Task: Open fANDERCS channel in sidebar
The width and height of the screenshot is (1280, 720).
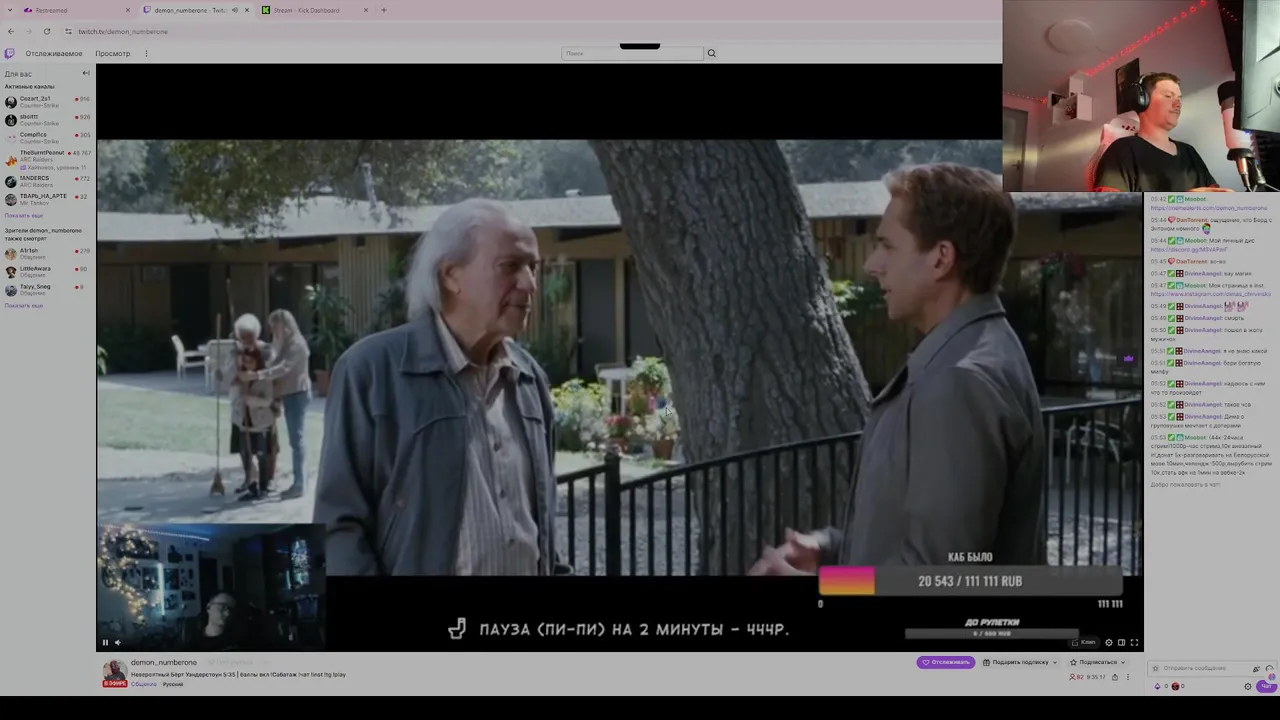Action: pos(47,181)
